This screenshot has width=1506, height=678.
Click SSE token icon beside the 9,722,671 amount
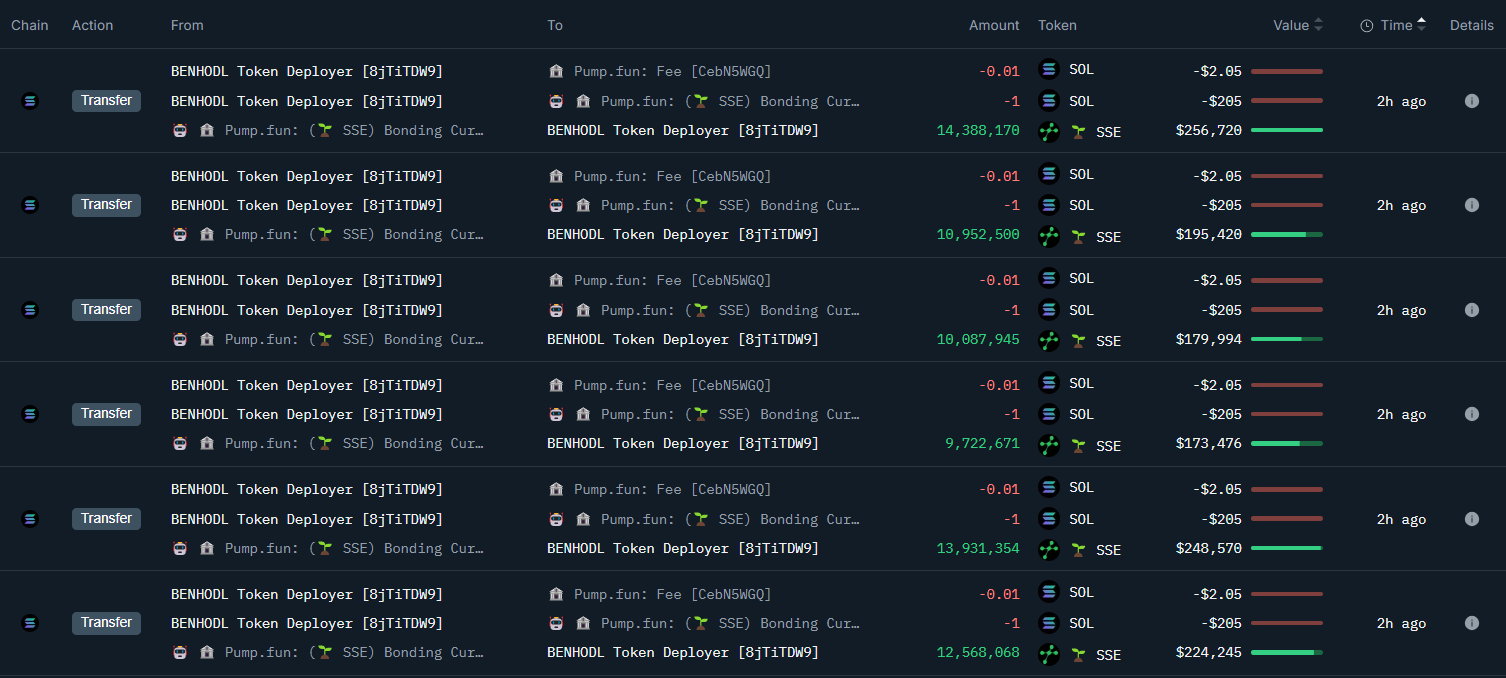(1049, 445)
